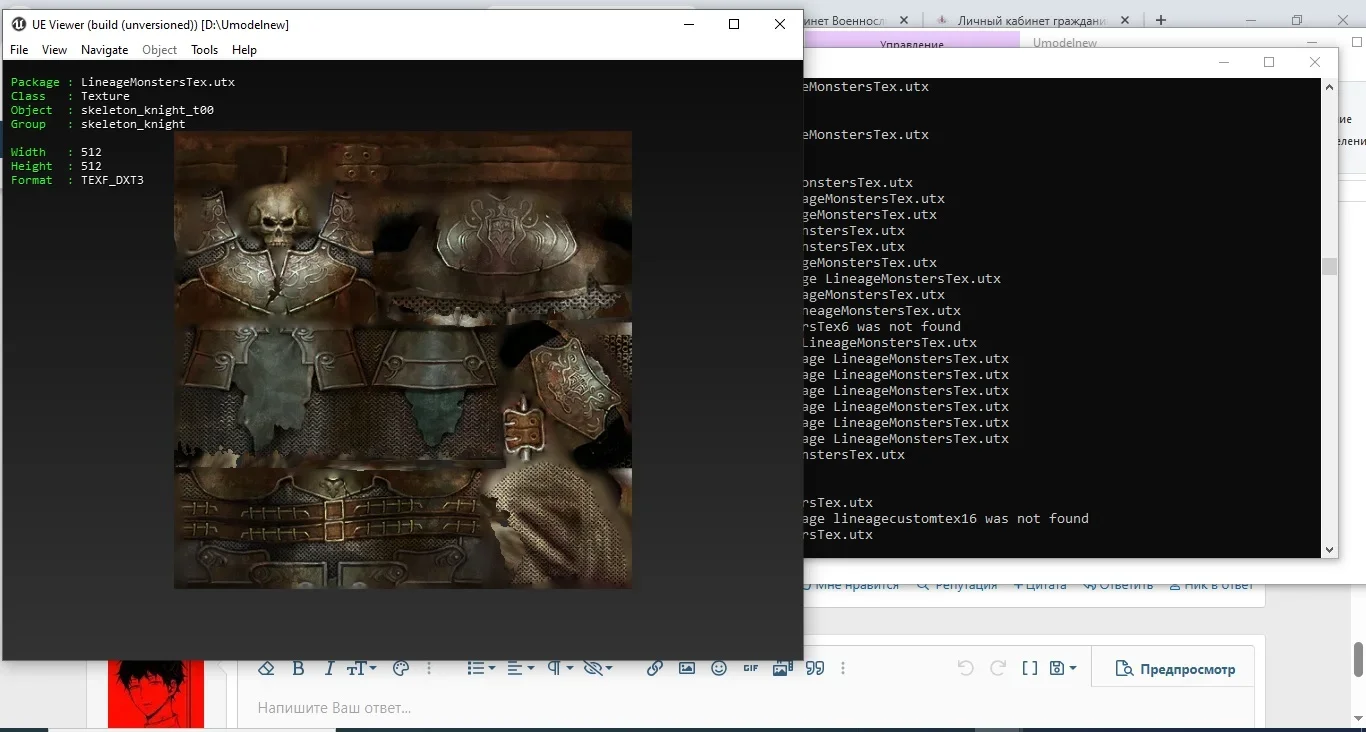Insert a quote block with the quotes icon
Viewport: 1366px width, 732px height.
pyautogui.click(x=815, y=668)
